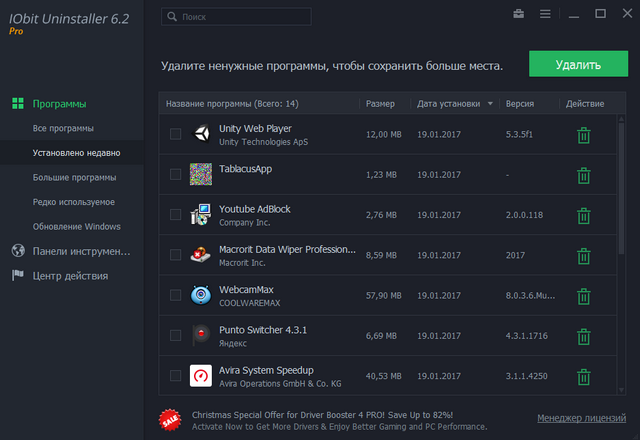
Task: Open the hamburger menu in title bar
Action: coord(545,15)
